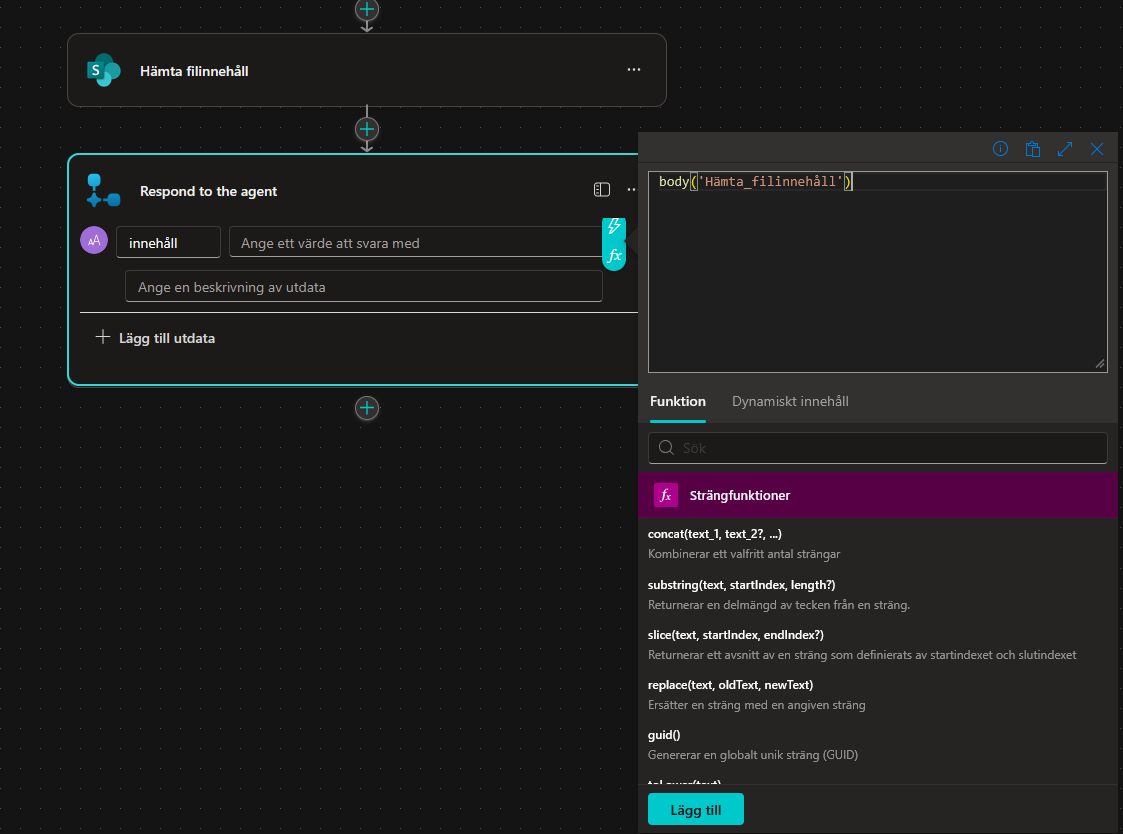Image resolution: width=1123 pixels, height=834 pixels.
Task: Close the expression editor panel
Action: pos(1097,148)
